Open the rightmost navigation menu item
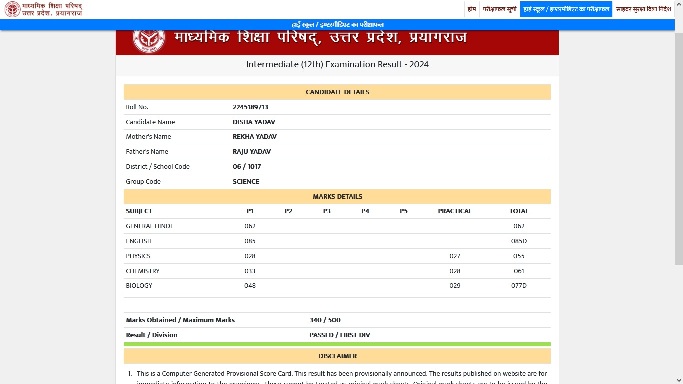 click(x=643, y=9)
